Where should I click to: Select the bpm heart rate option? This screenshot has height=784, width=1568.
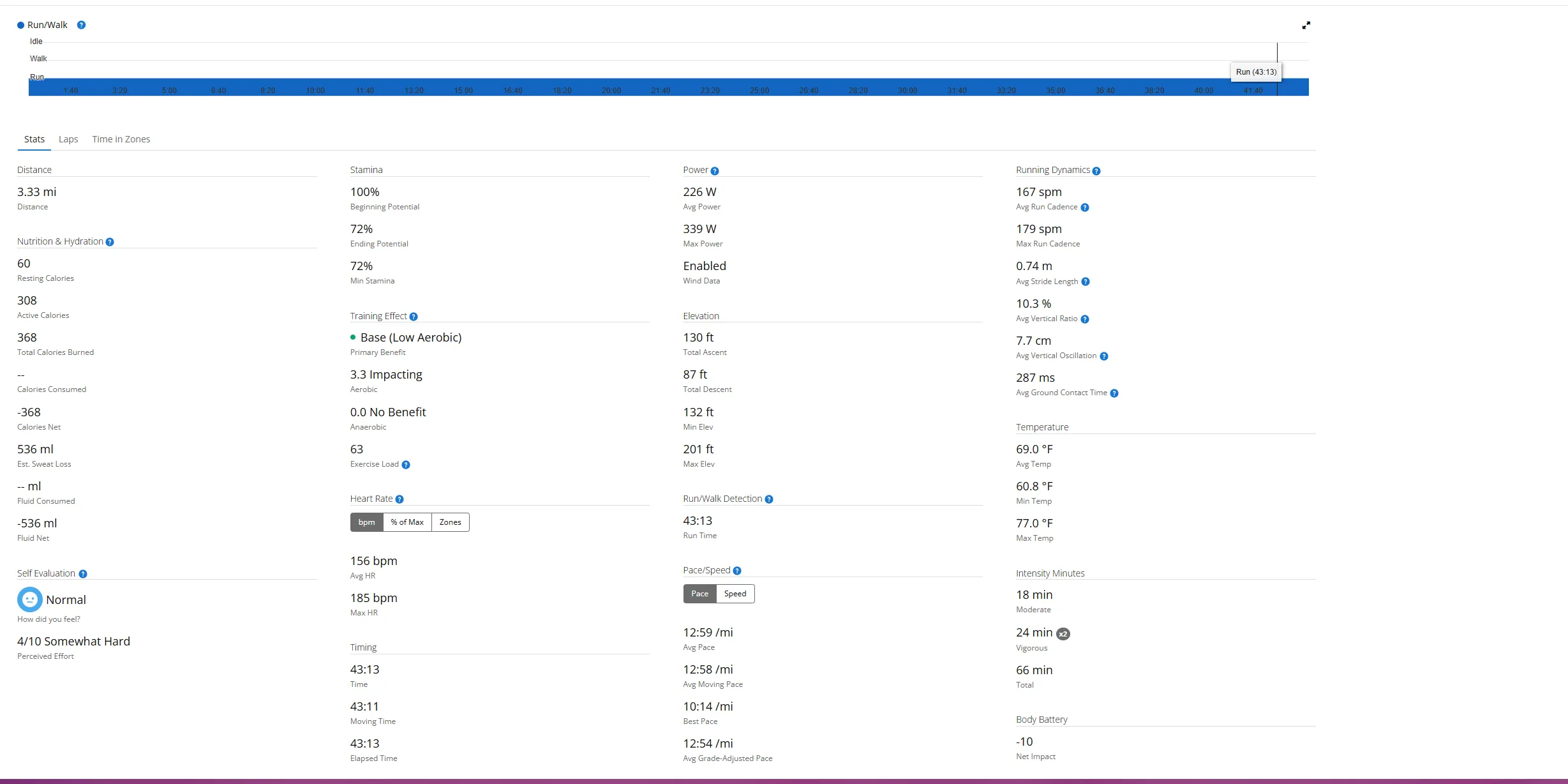[366, 522]
